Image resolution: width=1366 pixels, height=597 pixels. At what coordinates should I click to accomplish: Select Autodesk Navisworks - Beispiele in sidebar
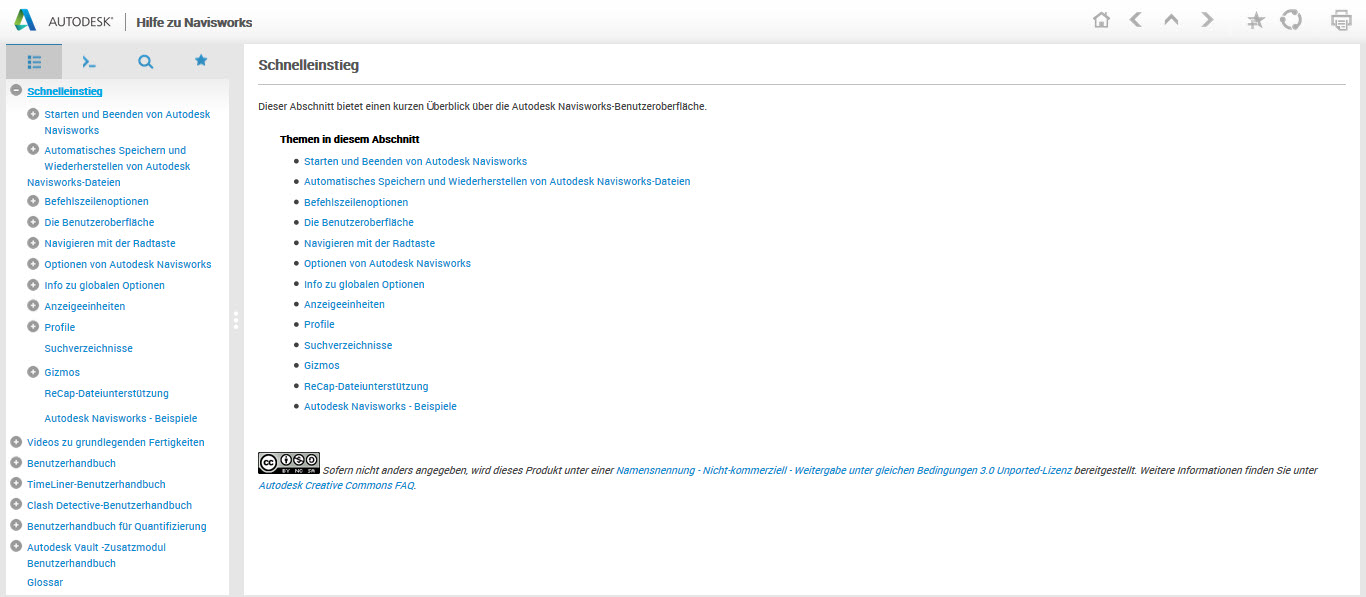121,418
